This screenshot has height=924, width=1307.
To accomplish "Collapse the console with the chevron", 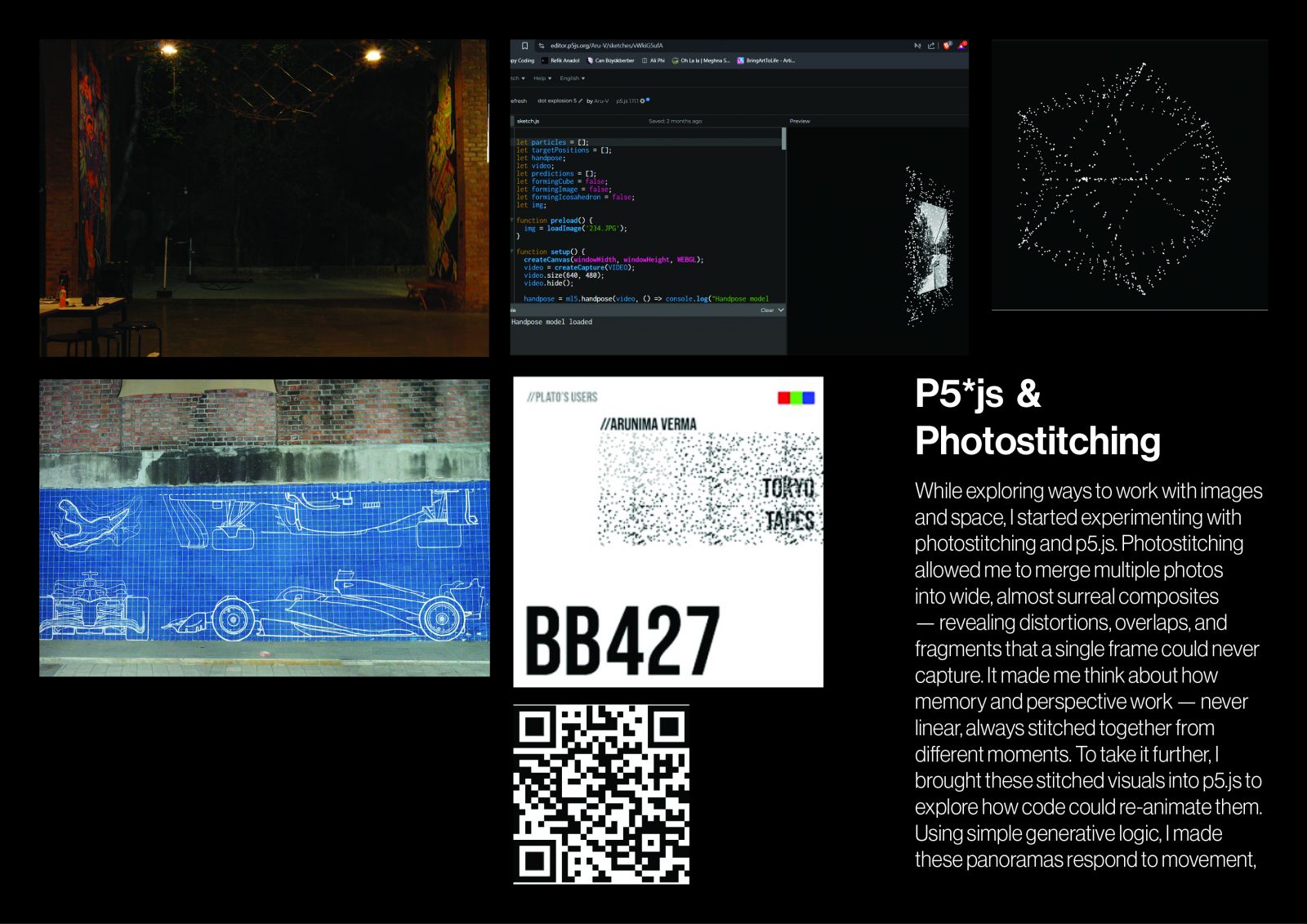I will [x=781, y=310].
